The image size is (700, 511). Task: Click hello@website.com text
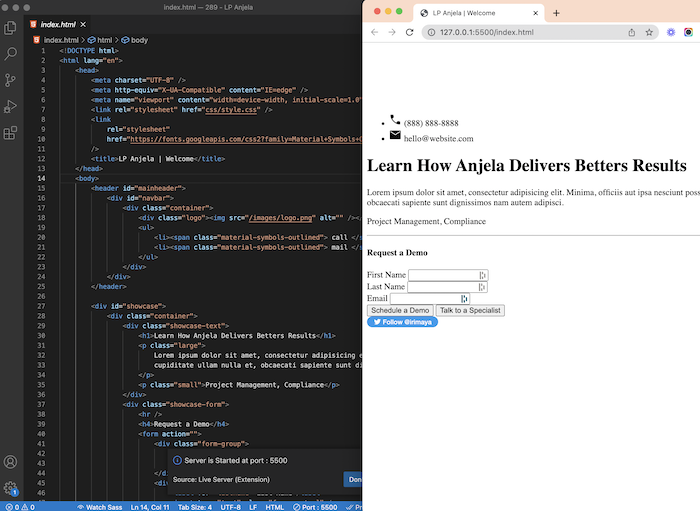438,139
